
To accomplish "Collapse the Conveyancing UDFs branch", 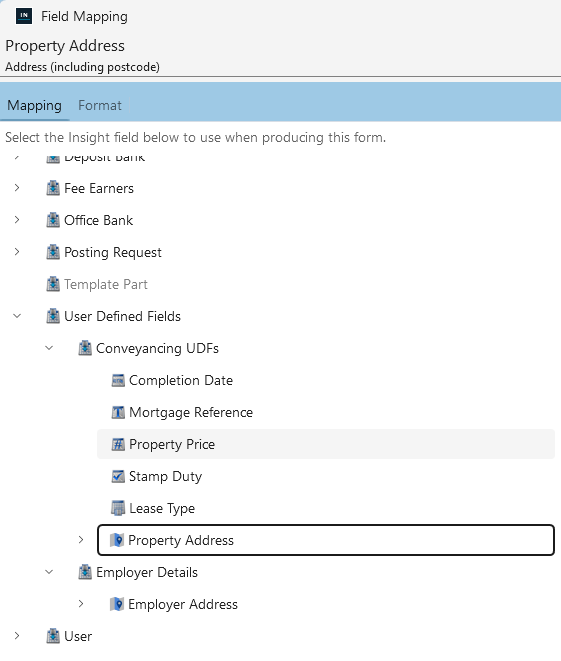I will click(x=49, y=348).
